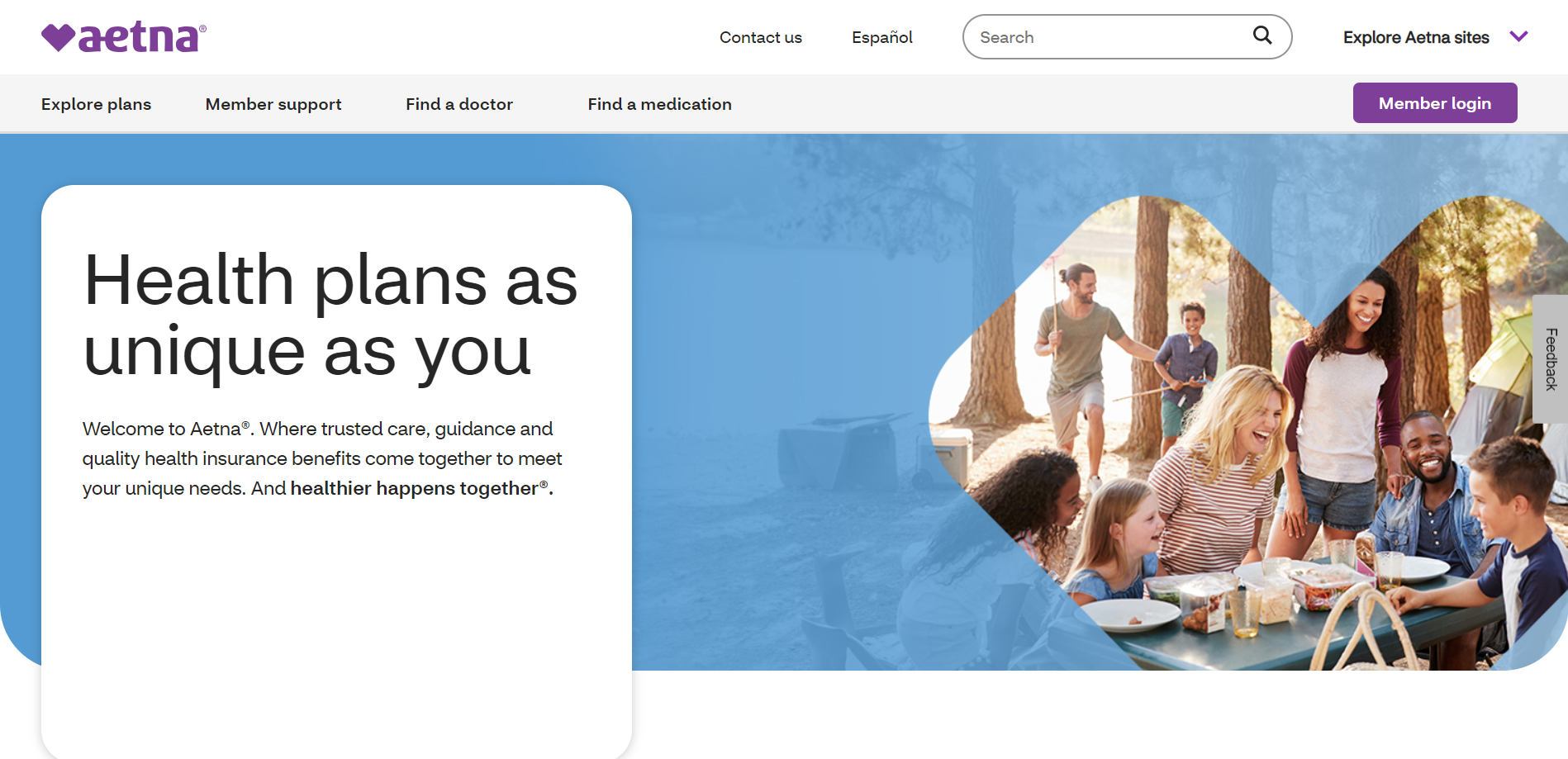The image size is (1568, 759).
Task: Go to Find a medication
Action: click(659, 104)
